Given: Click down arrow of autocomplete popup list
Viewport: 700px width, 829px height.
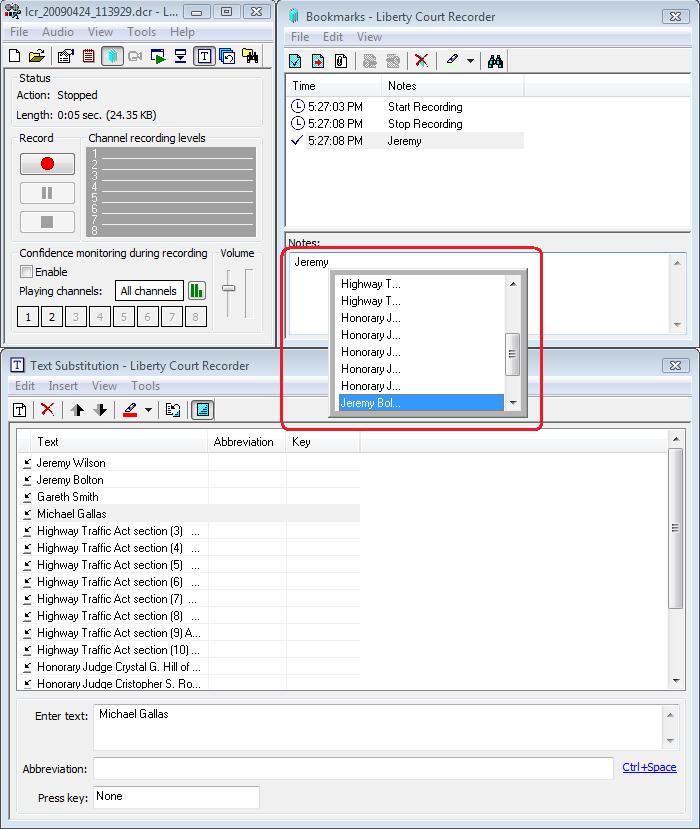Looking at the screenshot, I should coord(512,403).
